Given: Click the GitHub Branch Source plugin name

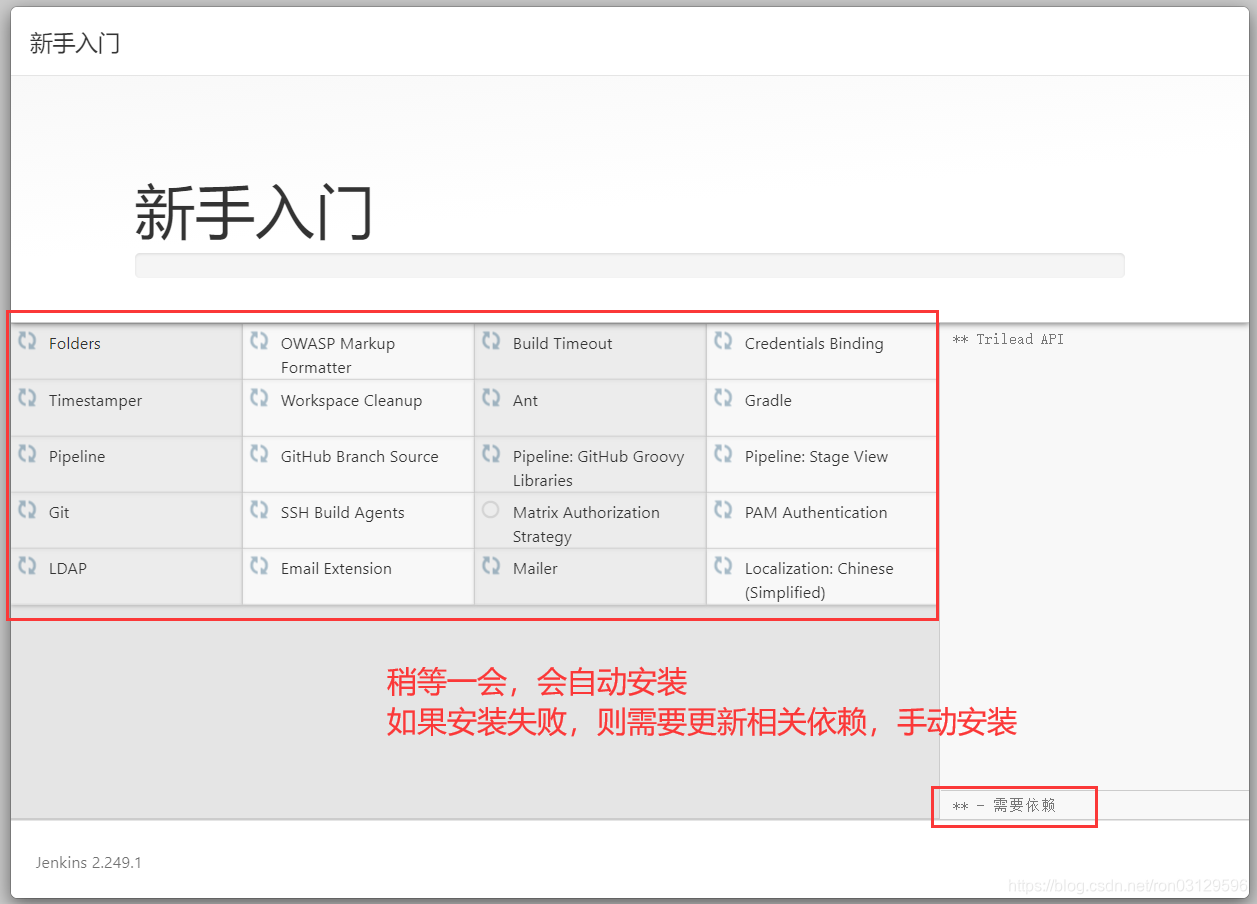Looking at the screenshot, I should coord(360,456).
